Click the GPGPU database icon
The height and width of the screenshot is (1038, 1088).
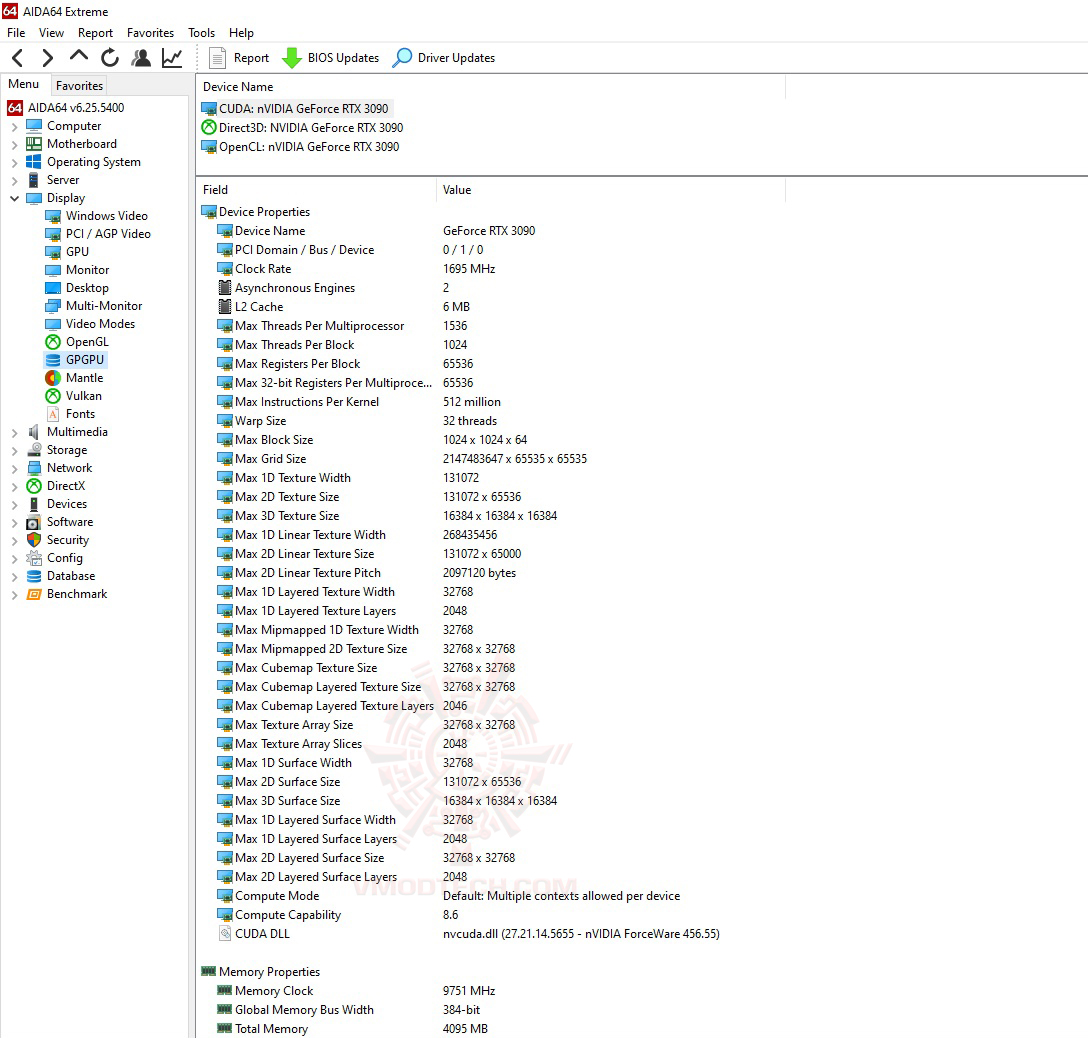[x=53, y=360]
